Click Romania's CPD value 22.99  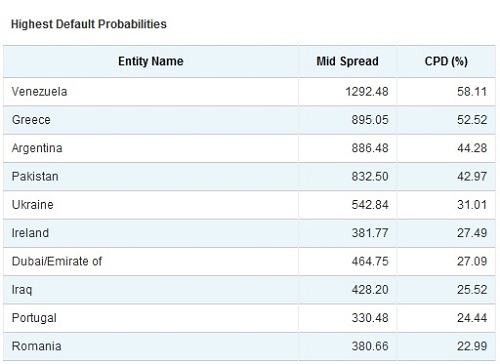coord(472,346)
